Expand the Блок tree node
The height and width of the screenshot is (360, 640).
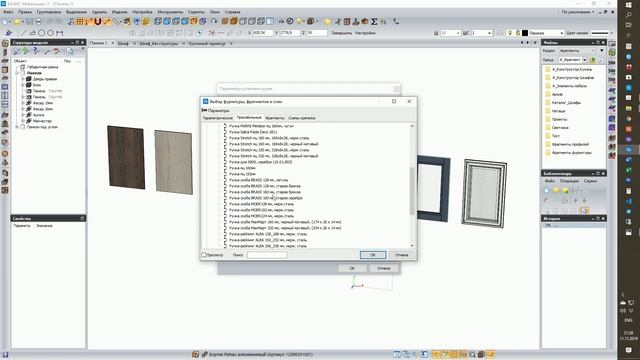click(23, 85)
